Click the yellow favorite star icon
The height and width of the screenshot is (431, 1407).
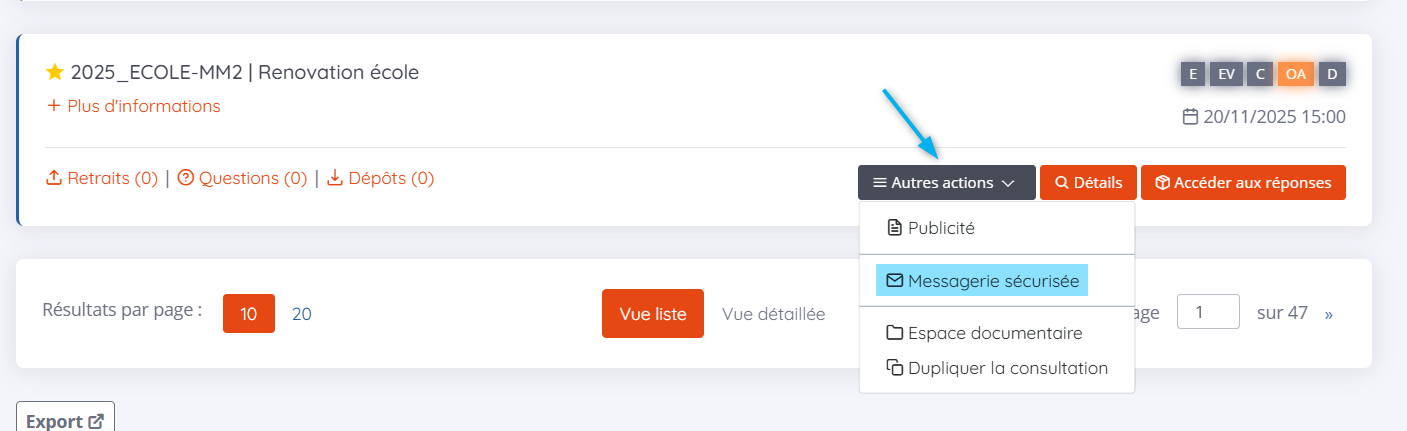pos(55,72)
